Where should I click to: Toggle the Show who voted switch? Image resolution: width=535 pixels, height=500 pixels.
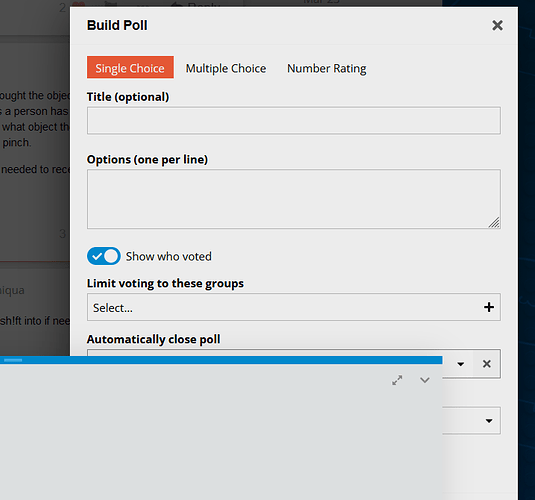[104, 256]
